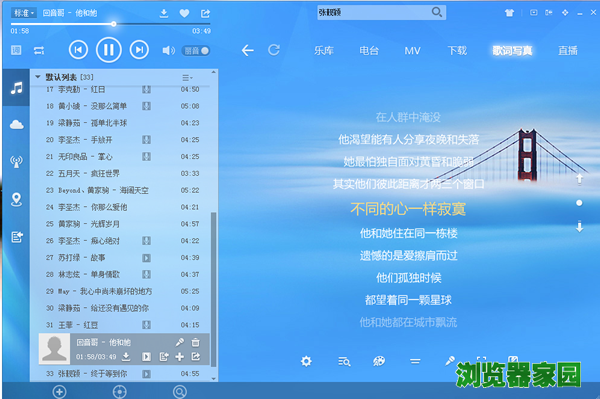This screenshot has width=600, height=399.
Task: Open the 乐库 tab
Action: click(324, 50)
